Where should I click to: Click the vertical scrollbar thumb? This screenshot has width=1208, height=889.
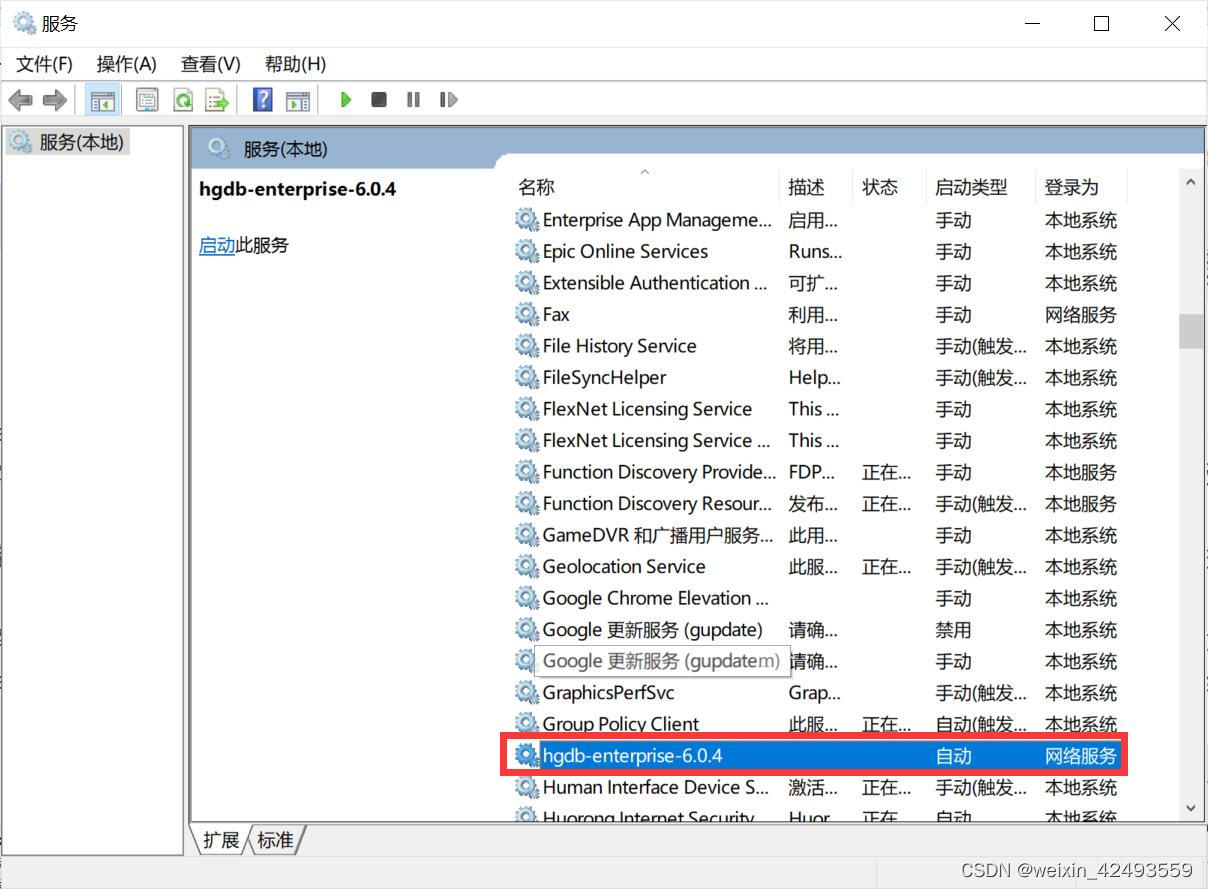(x=1190, y=332)
